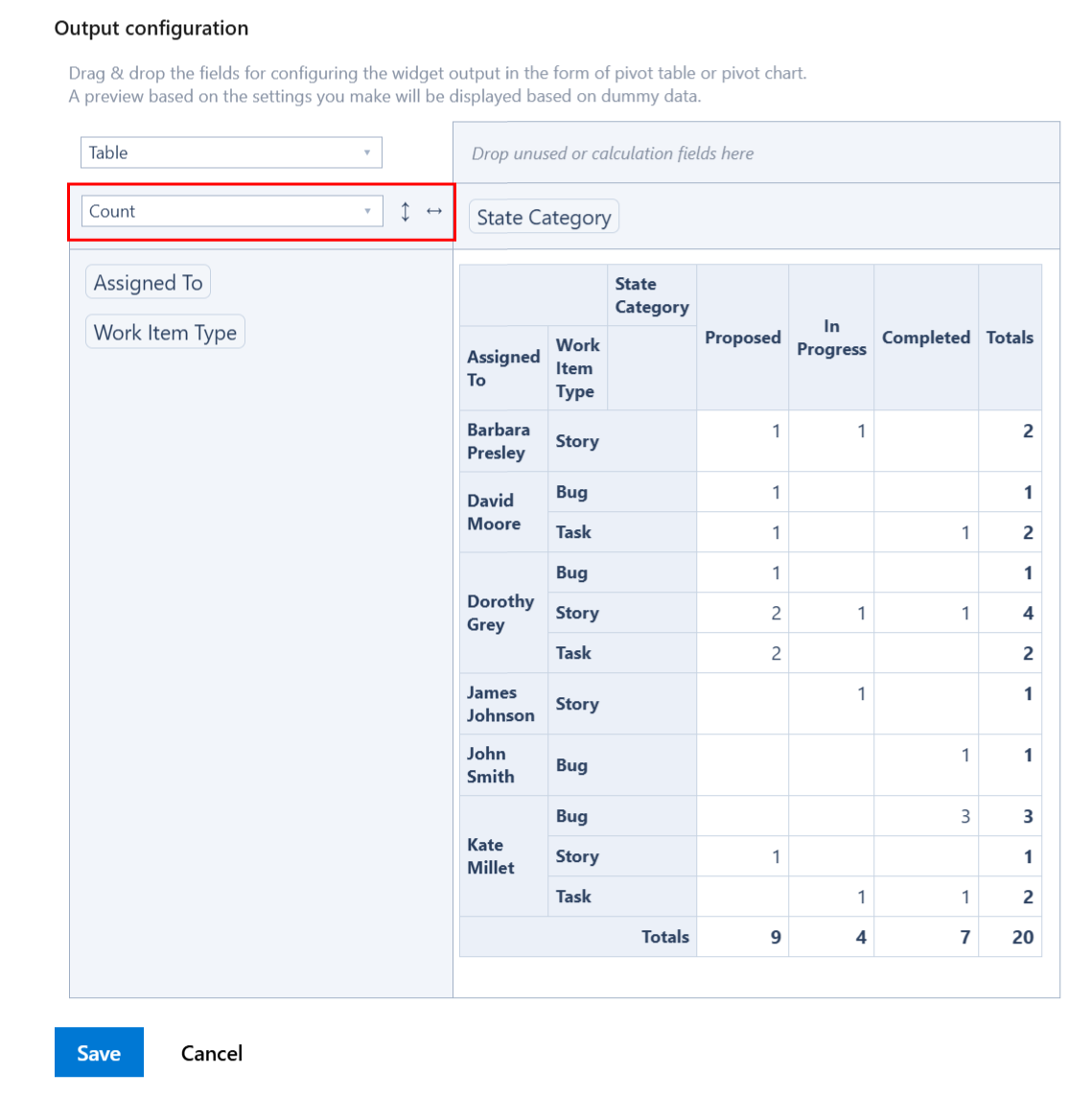Click the unused fields drop area
Viewport: 1092px width, 1096px height.
coord(756,153)
